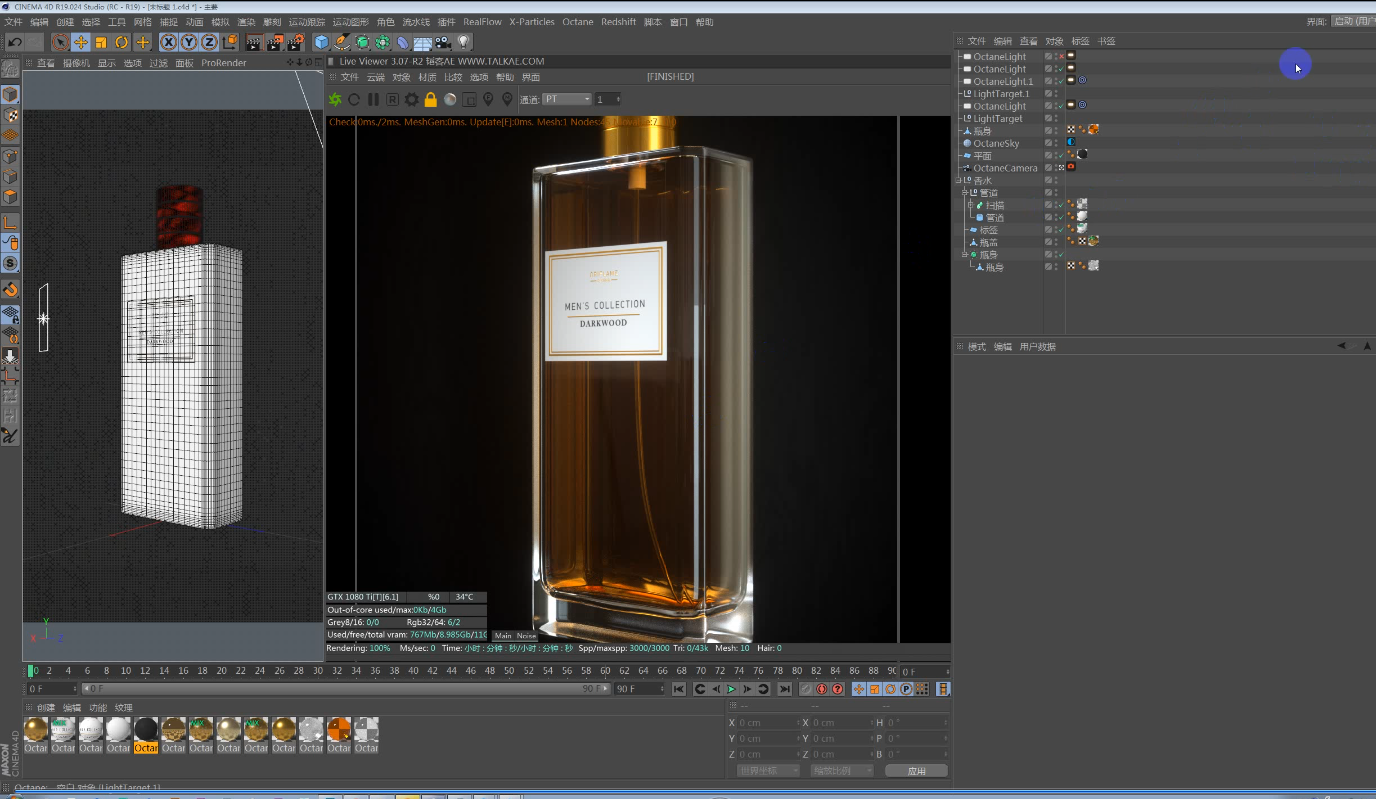Open Edit Render Settings clapperboard
This screenshot has height=799, width=1376.
pos(296,42)
